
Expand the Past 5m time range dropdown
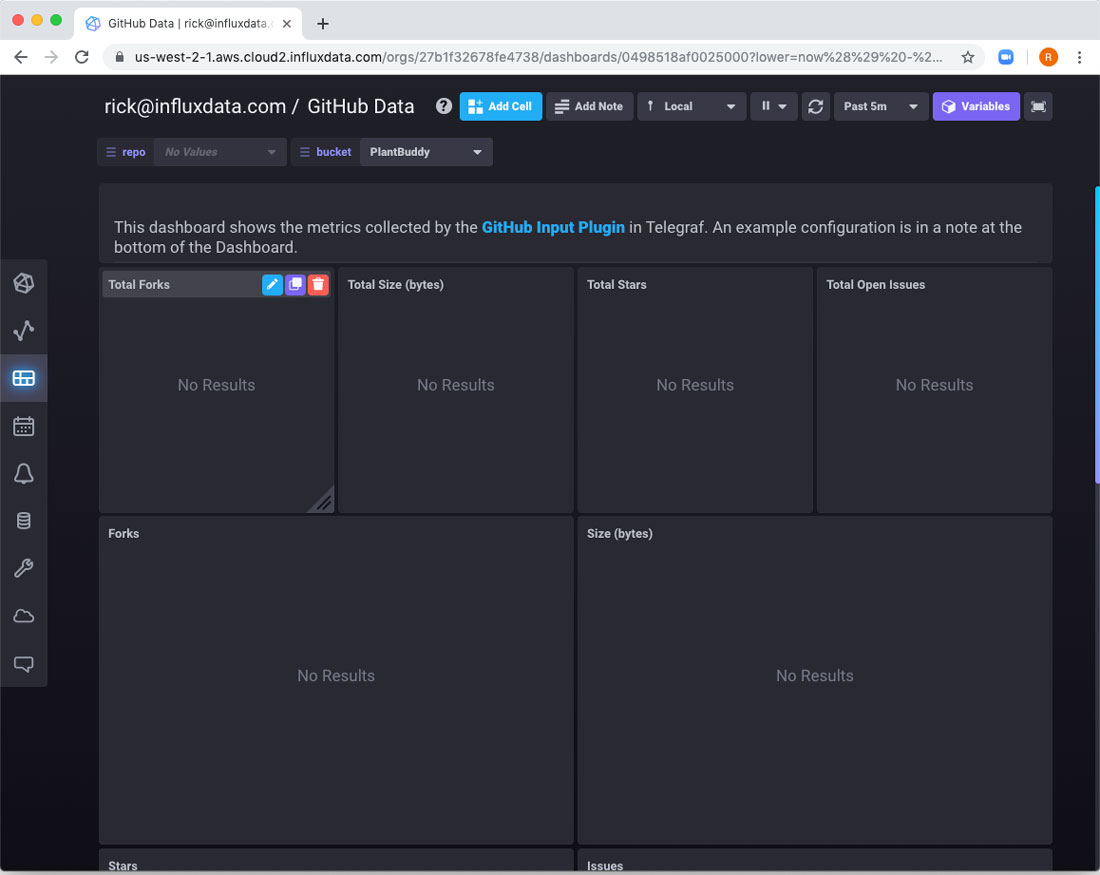coord(879,106)
